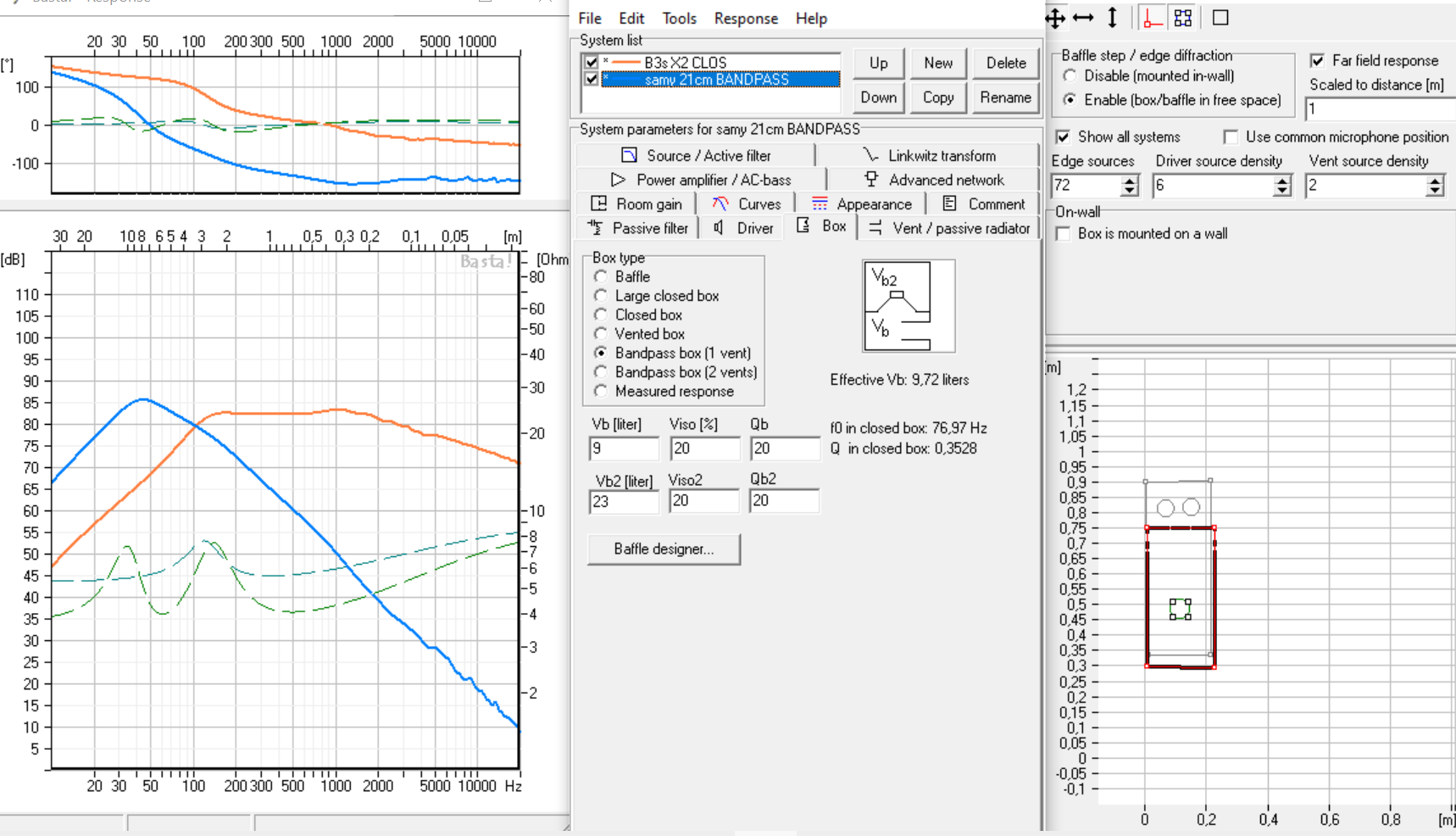Select the Large closed box type
1456x836 pixels.
(601, 295)
